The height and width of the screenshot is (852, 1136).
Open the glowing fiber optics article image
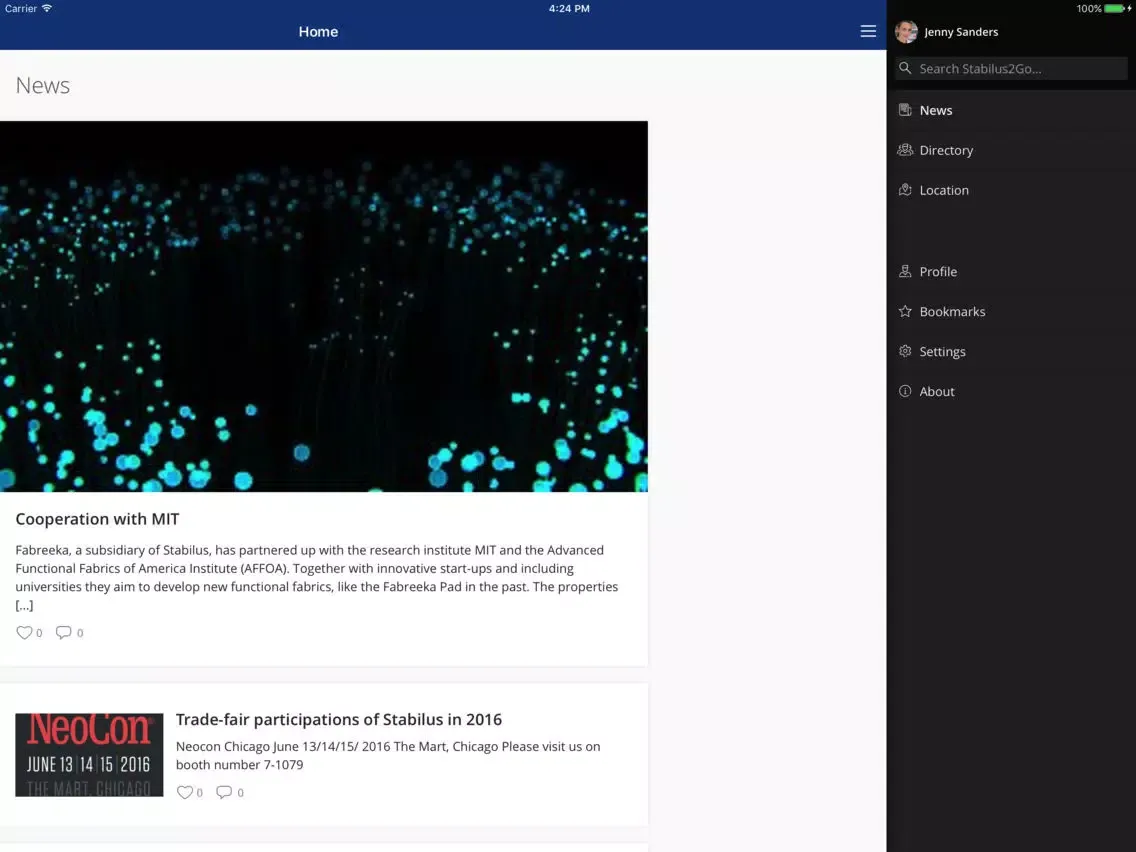pyautogui.click(x=324, y=306)
